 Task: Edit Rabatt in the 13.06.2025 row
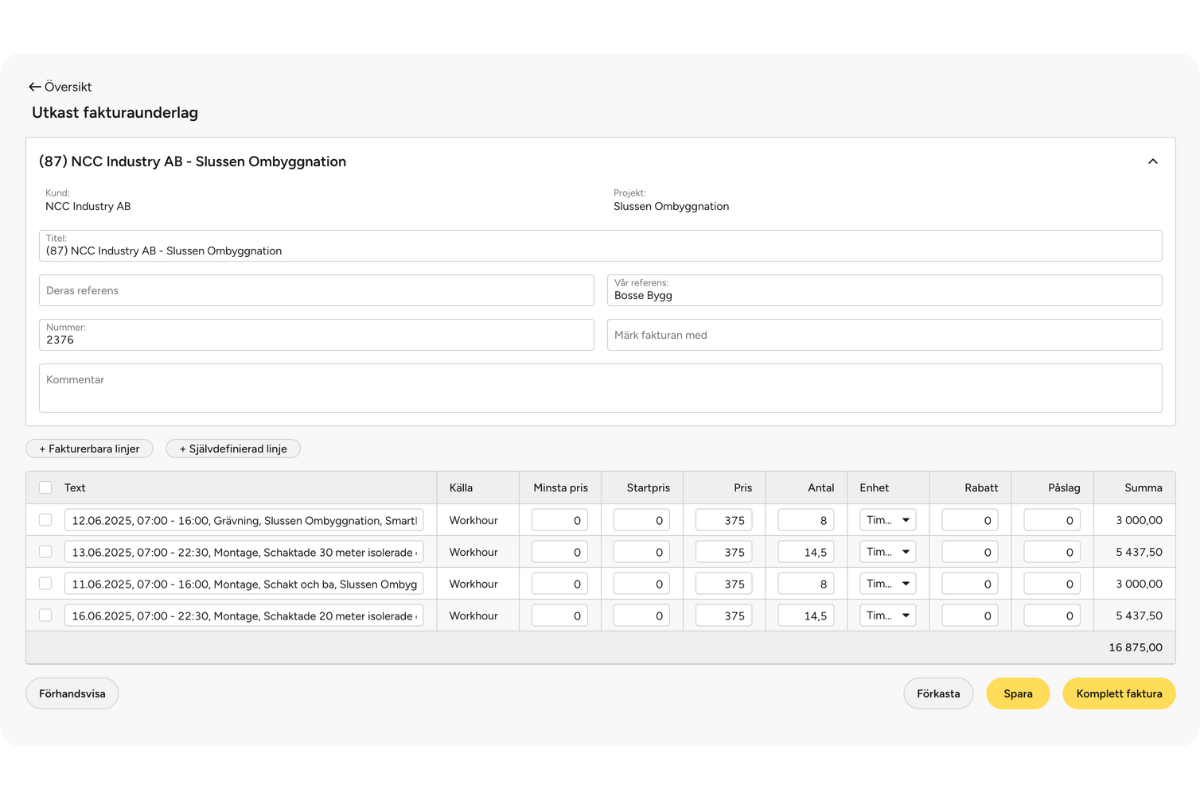[x=970, y=552]
